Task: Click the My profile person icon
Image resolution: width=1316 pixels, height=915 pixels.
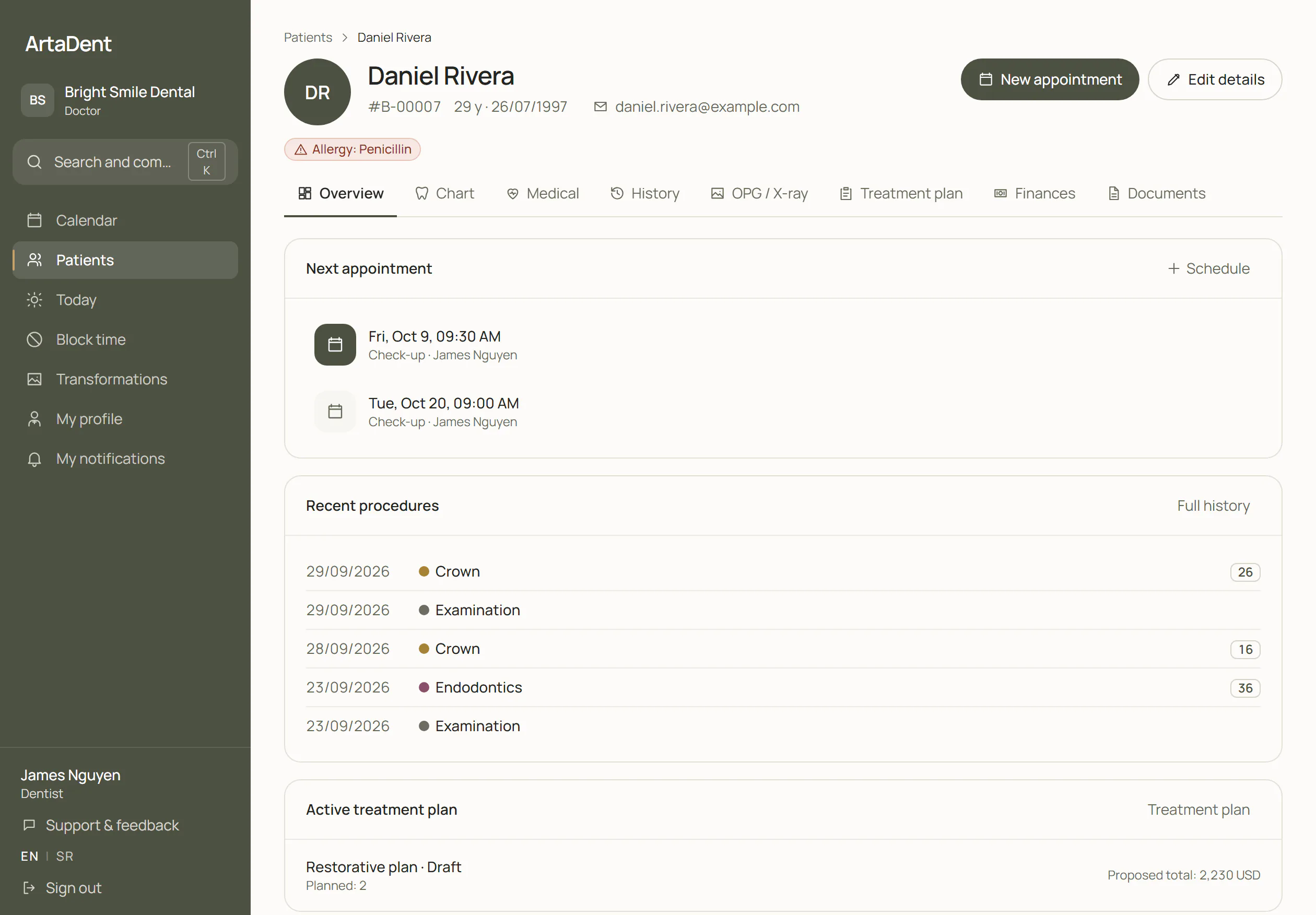Action: click(x=34, y=419)
